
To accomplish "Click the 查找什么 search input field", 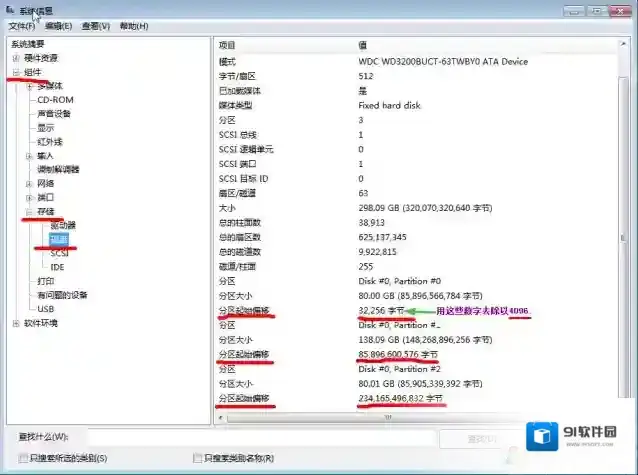I will 260,437.
